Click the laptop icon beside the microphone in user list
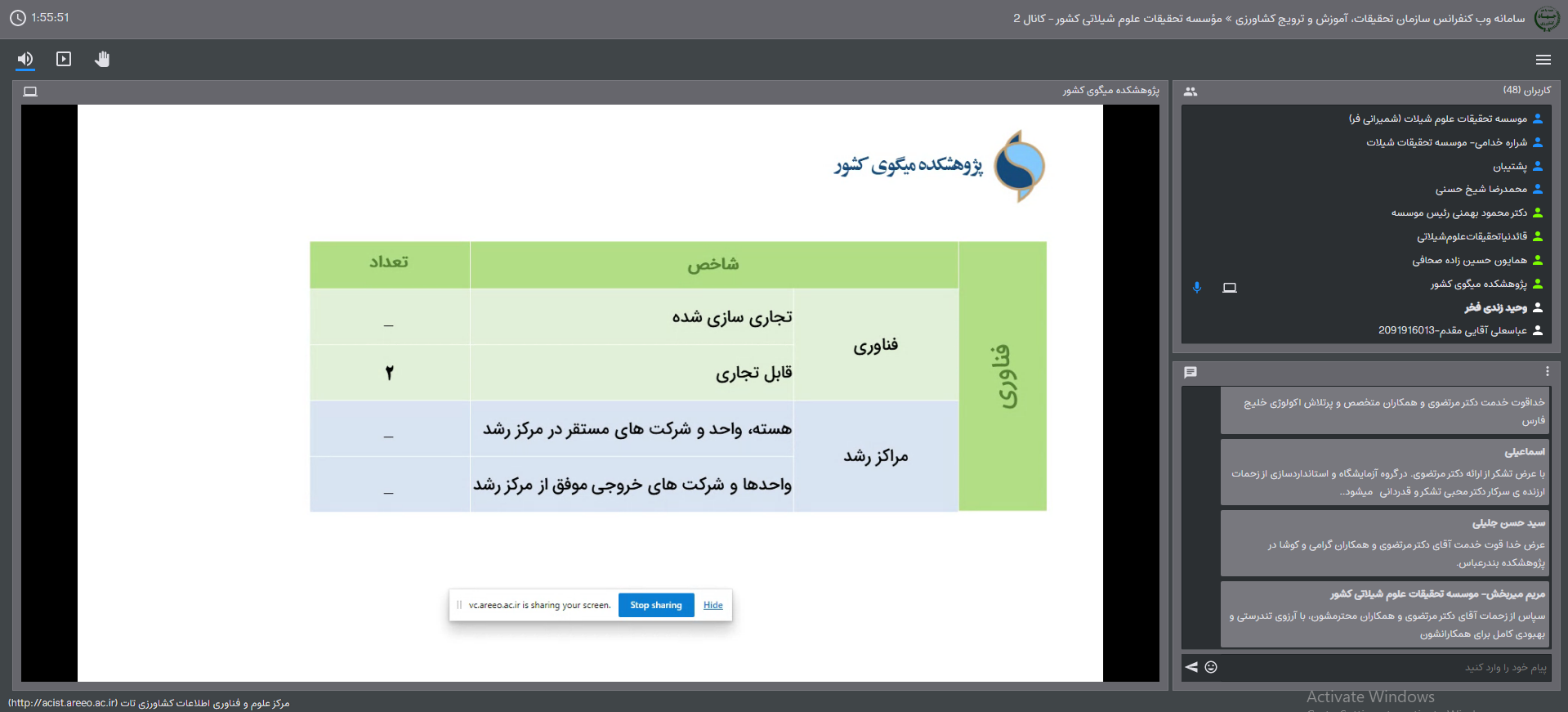 point(1229,287)
